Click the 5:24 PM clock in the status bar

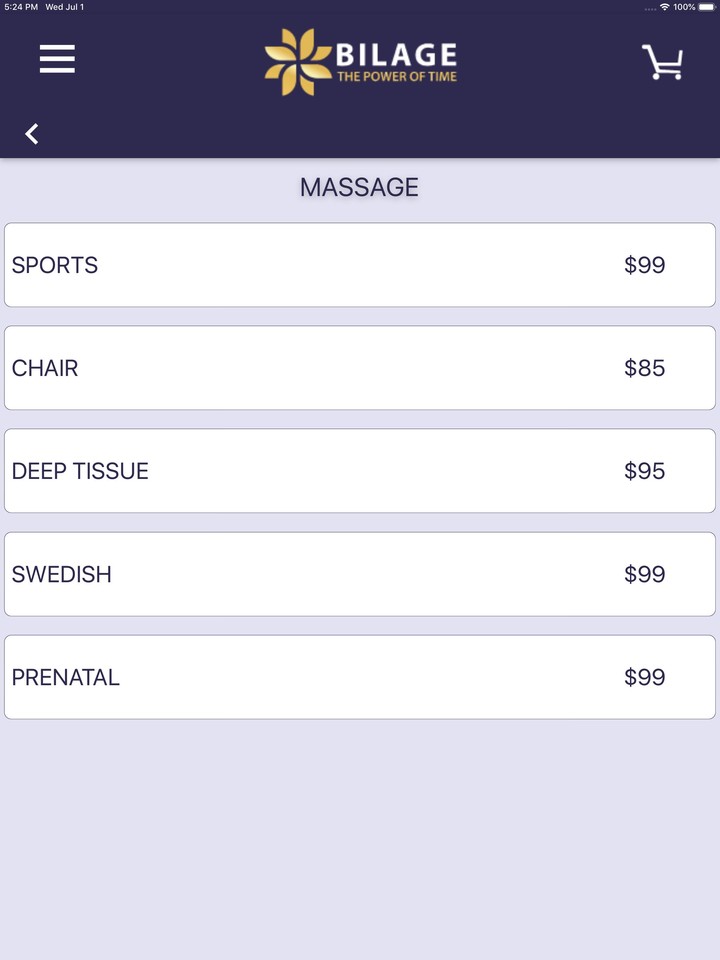pyautogui.click(x=21, y=7)
